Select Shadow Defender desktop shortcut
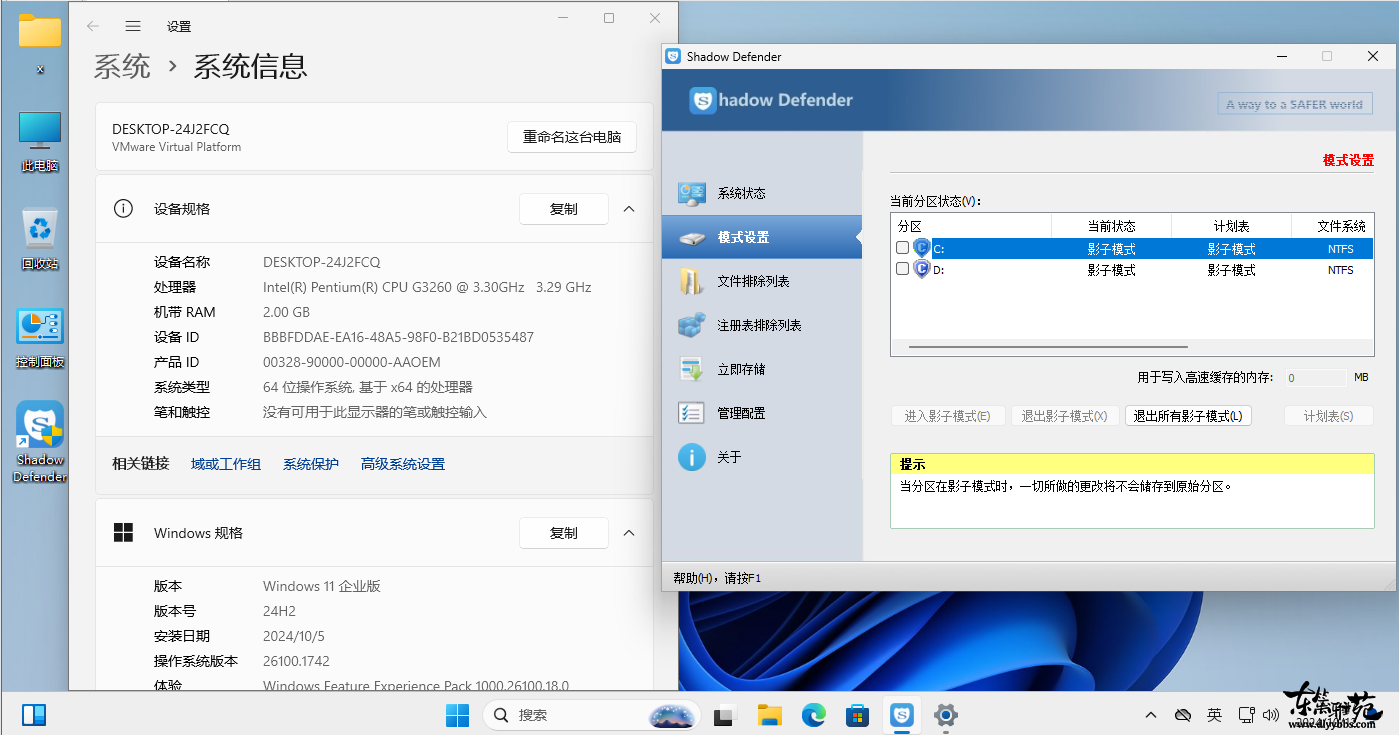The image size is (1399, 735). click(40, 442)
